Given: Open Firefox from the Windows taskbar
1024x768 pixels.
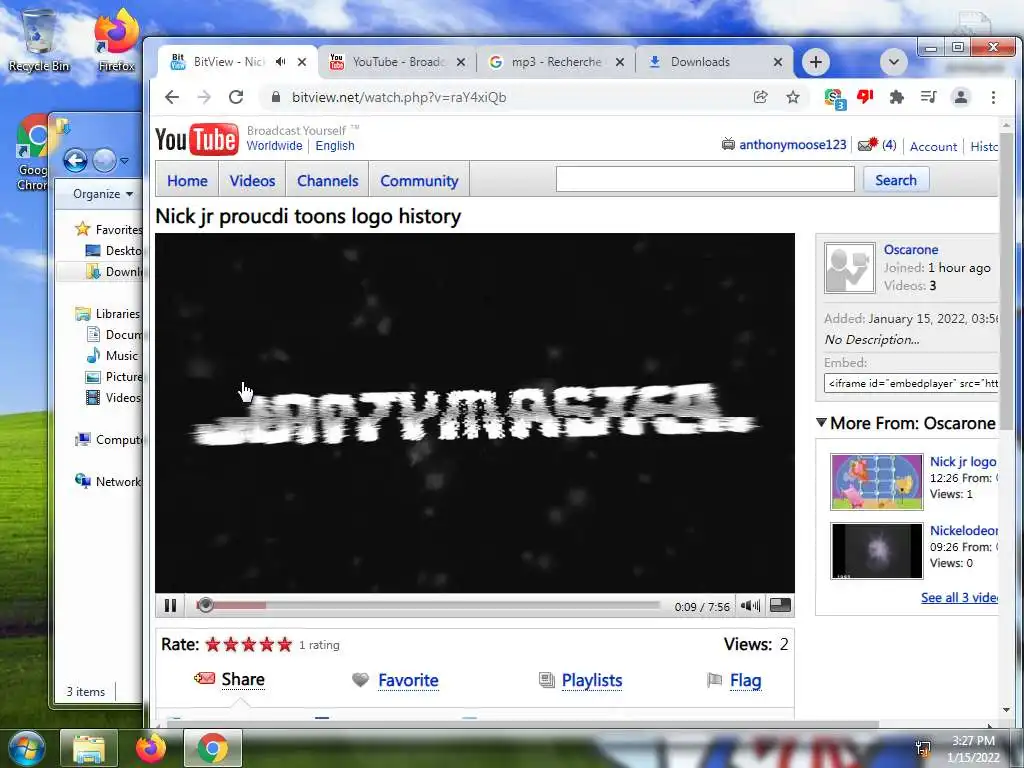Looking at the screenshot, I should pyautogui.click(x=151, y=748).
